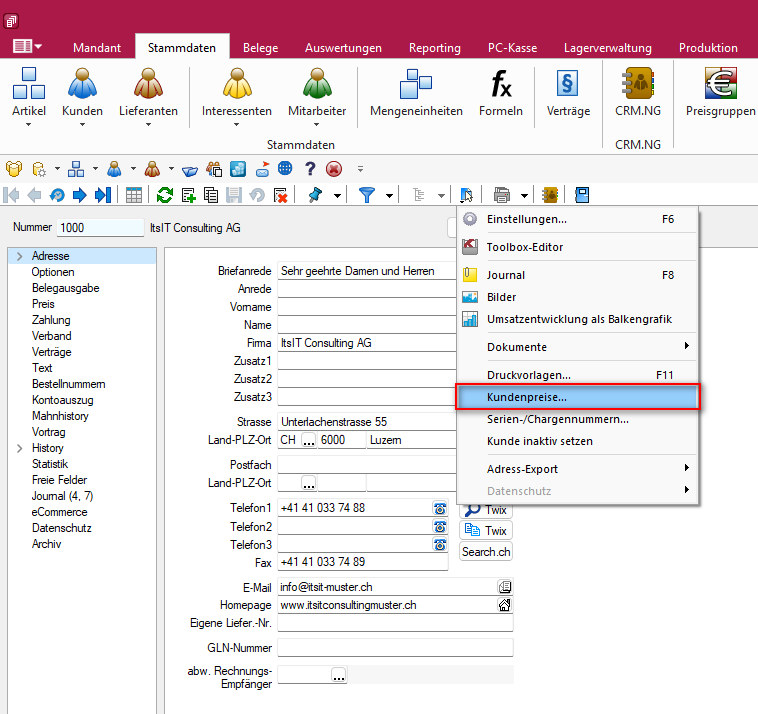
Task: Choose Kundenpreise... from the menu
Action: [x=577, y=397]
